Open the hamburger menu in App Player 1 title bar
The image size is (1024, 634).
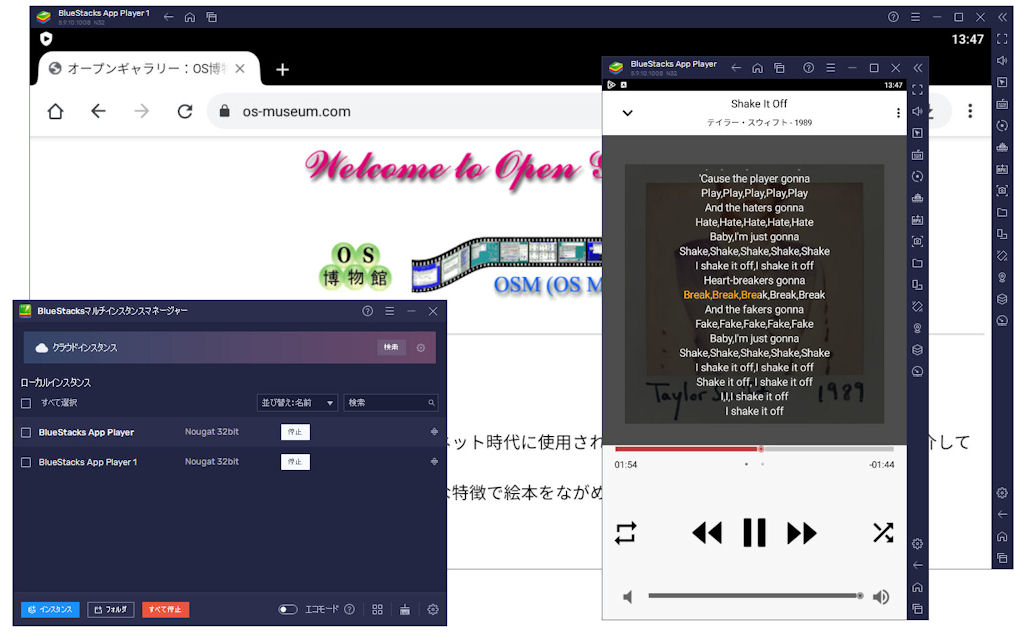916,17
